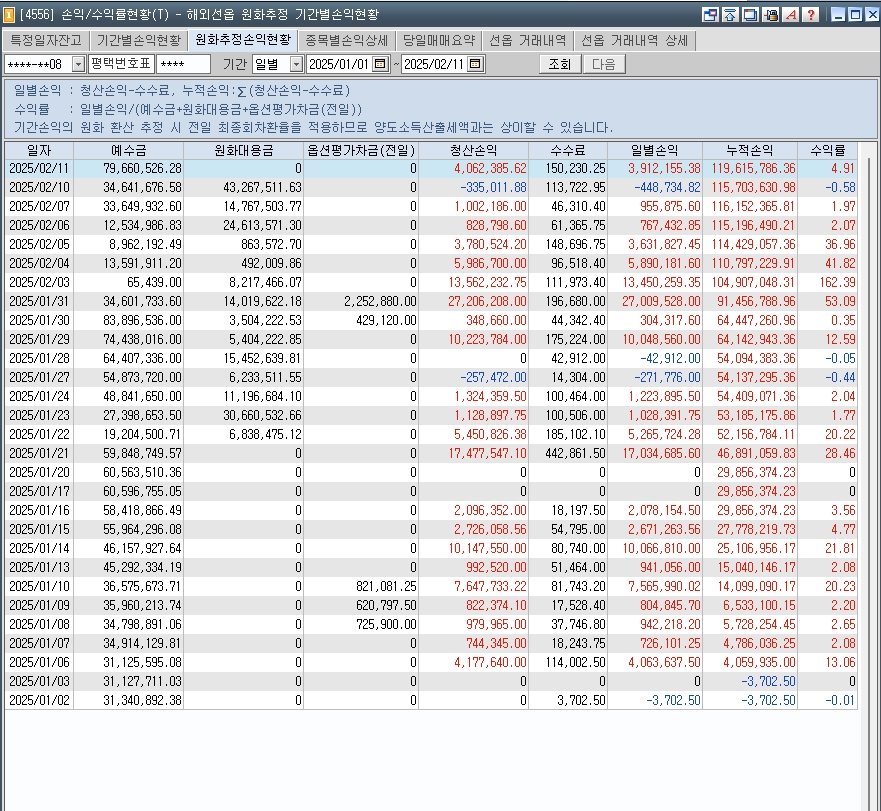Click the 수수료 column header
881x811 pixels.
point(568,151)
